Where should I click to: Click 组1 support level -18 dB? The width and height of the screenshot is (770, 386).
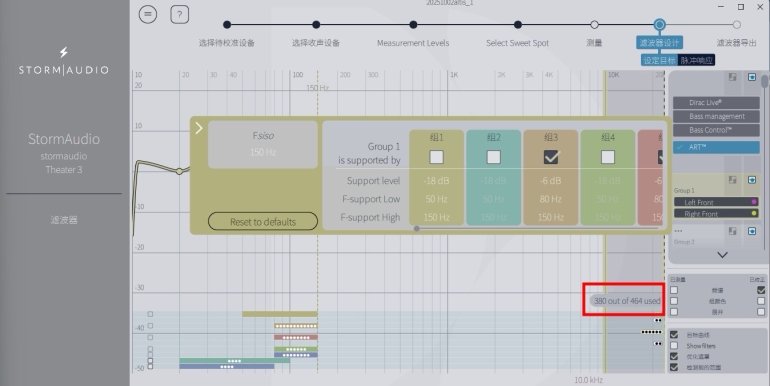click(437, 181)
